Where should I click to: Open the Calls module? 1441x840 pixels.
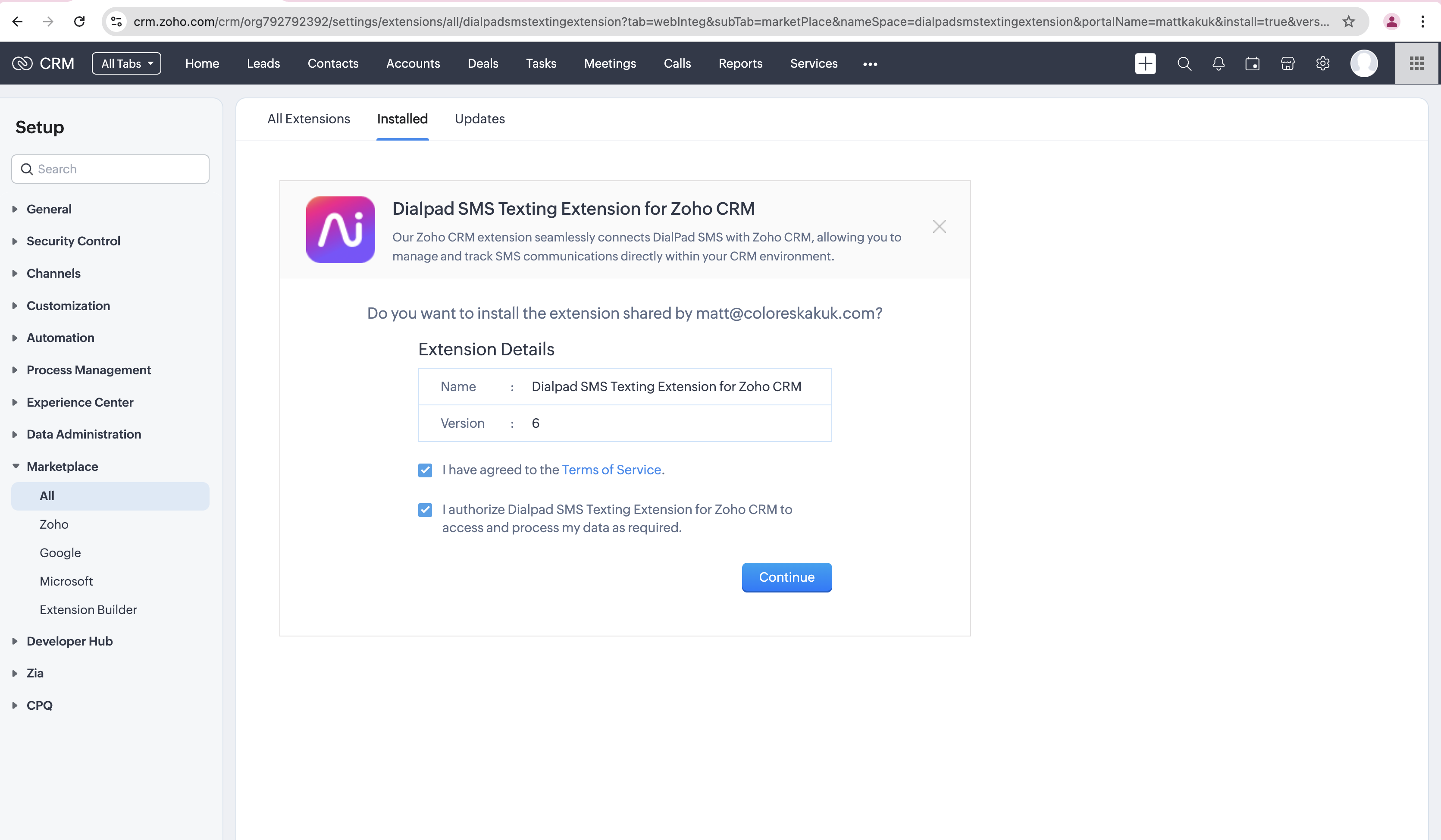tap(677, 63)
